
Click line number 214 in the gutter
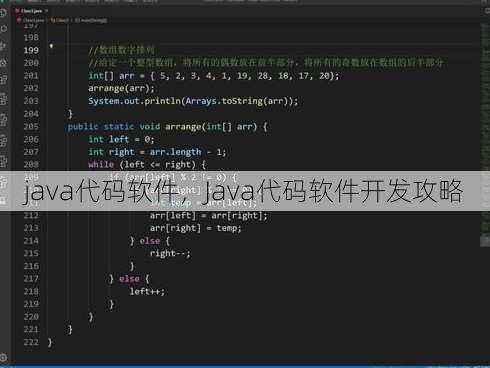click(31, 241)
